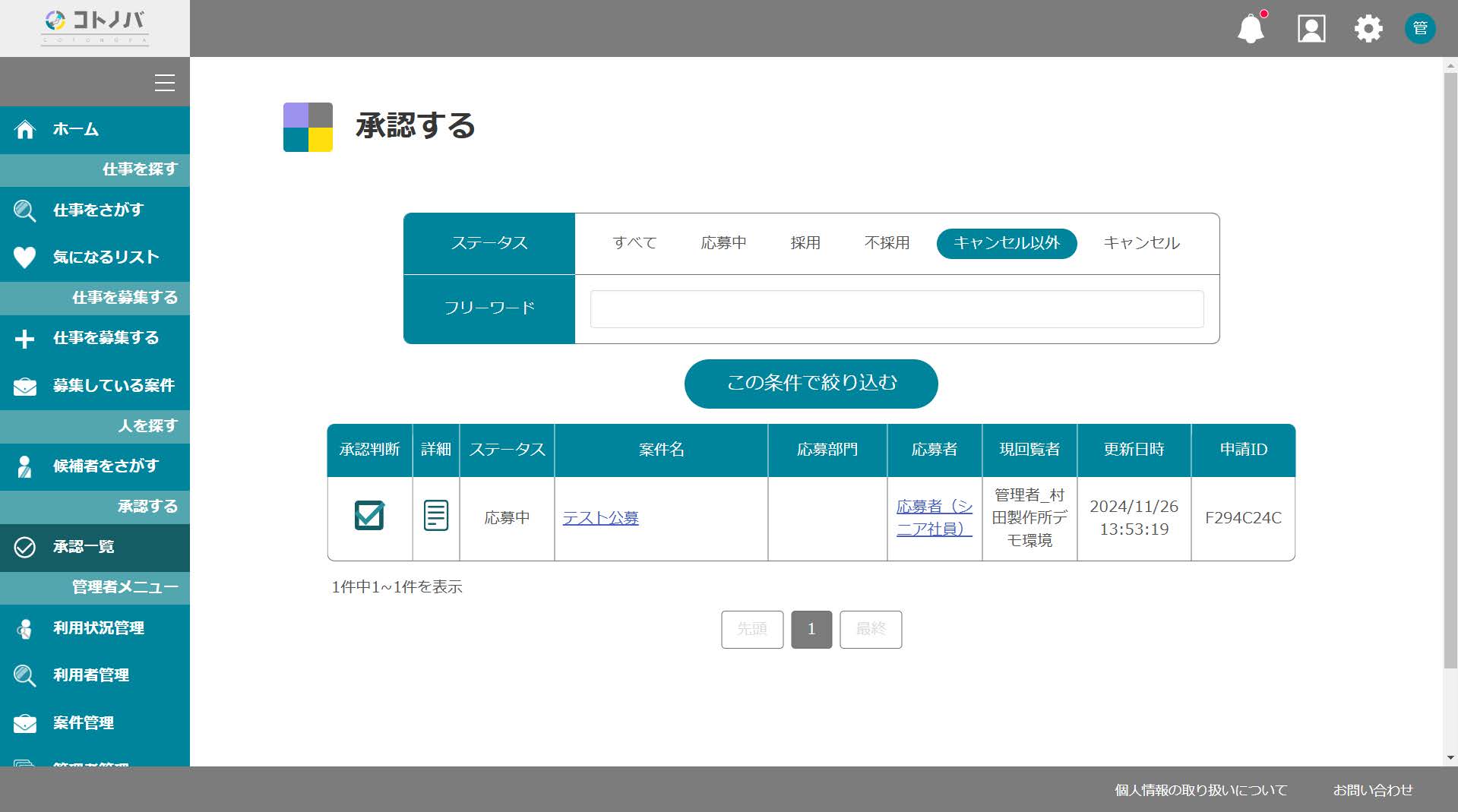
Task: Click the フリーワード text field
Action: [897, 309]
